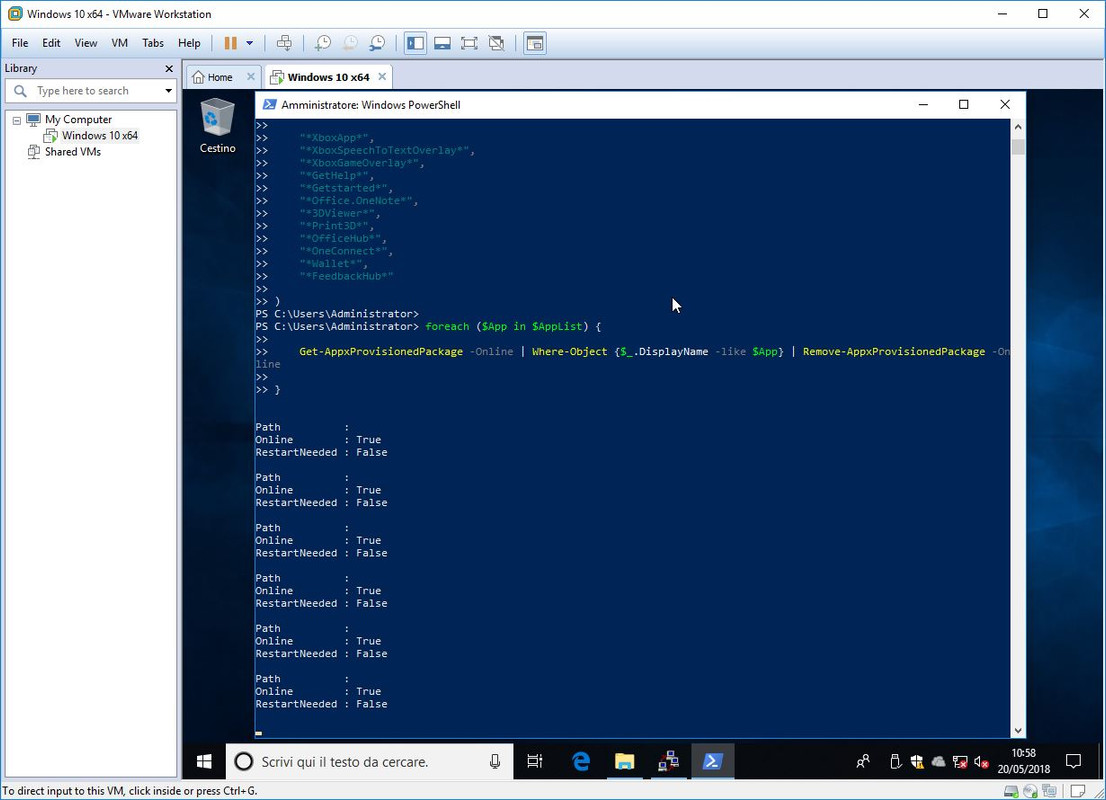Open the library search filter dropdown
Viewport: 1106px width, 800px height.
pos(168,90)
